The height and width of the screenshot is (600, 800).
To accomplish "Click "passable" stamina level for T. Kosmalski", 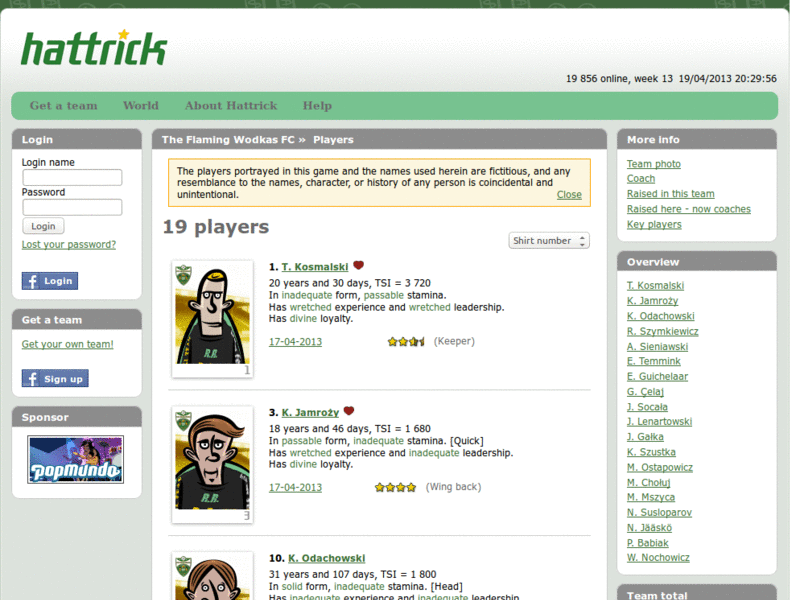I will (x=384, y=295).
